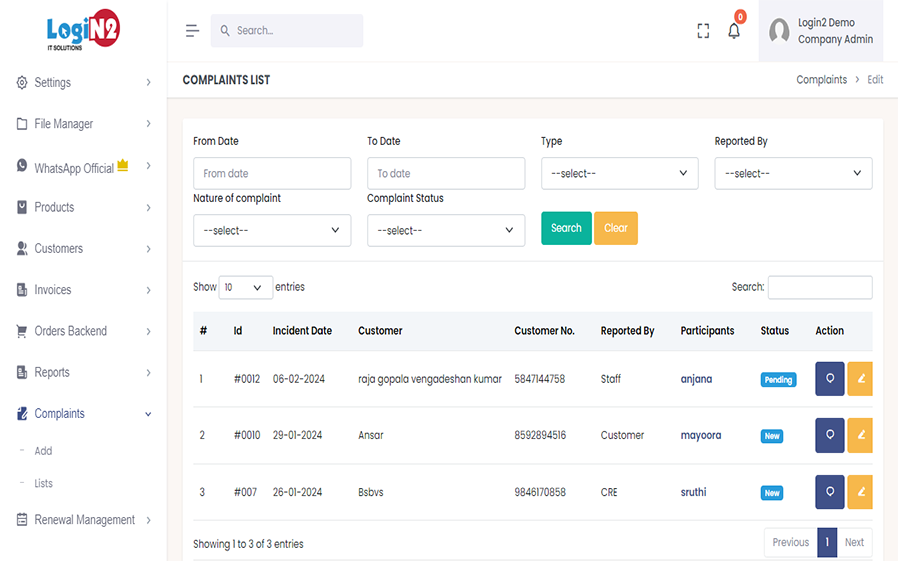Image resolution: width=898 pixels, height=561 pixels.
Task: Click the green Search button
Action: 566,228
